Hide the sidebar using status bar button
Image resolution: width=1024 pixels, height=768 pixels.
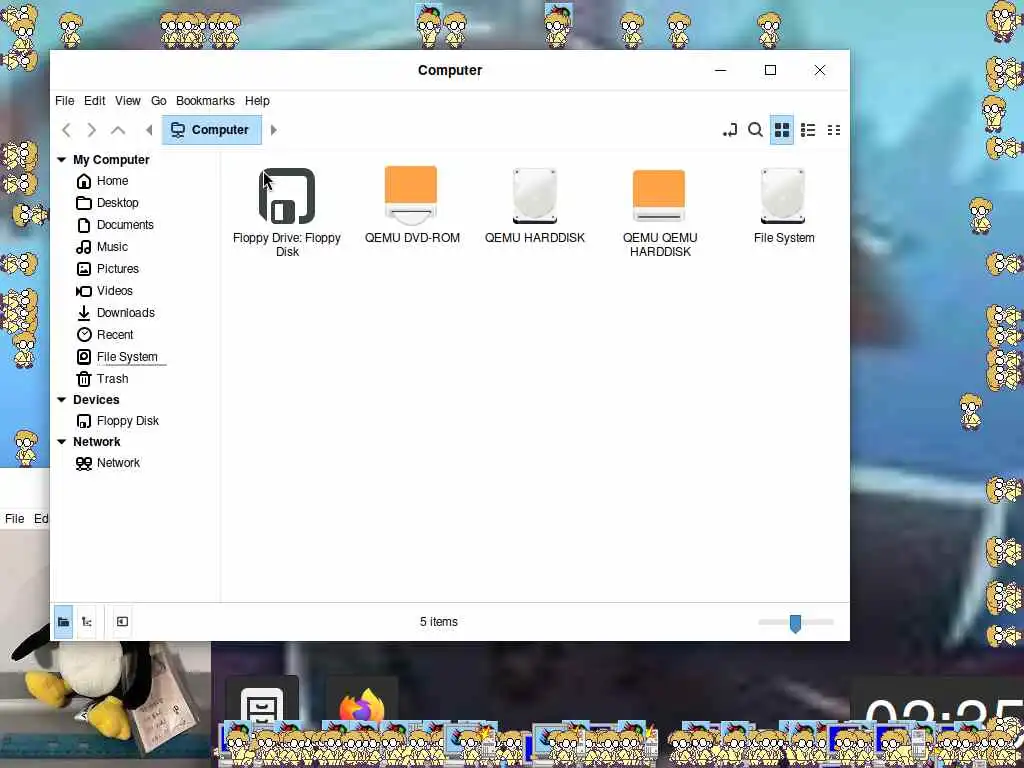tap(122, 622)
